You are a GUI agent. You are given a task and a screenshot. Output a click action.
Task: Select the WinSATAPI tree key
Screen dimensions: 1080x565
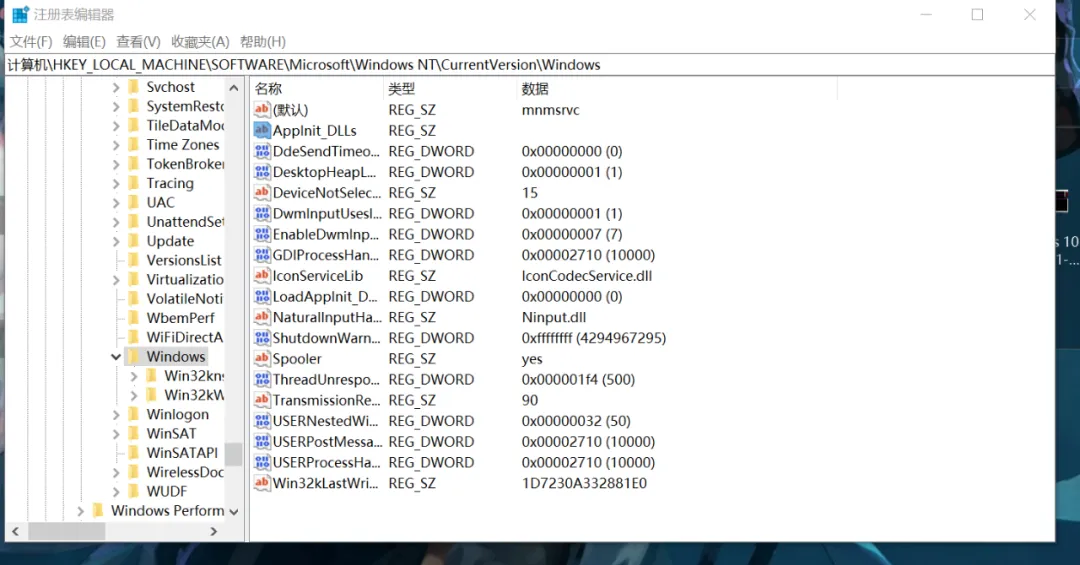(x=182, y=453)
